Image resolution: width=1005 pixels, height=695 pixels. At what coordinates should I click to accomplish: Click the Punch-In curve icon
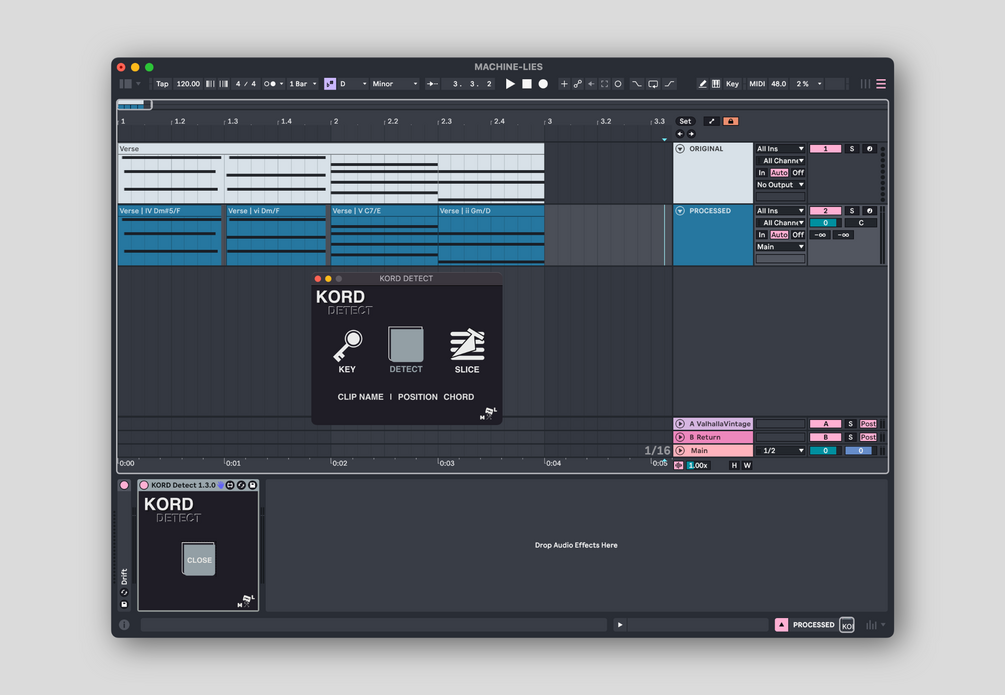pyautogui.click(x=636, y=84)
